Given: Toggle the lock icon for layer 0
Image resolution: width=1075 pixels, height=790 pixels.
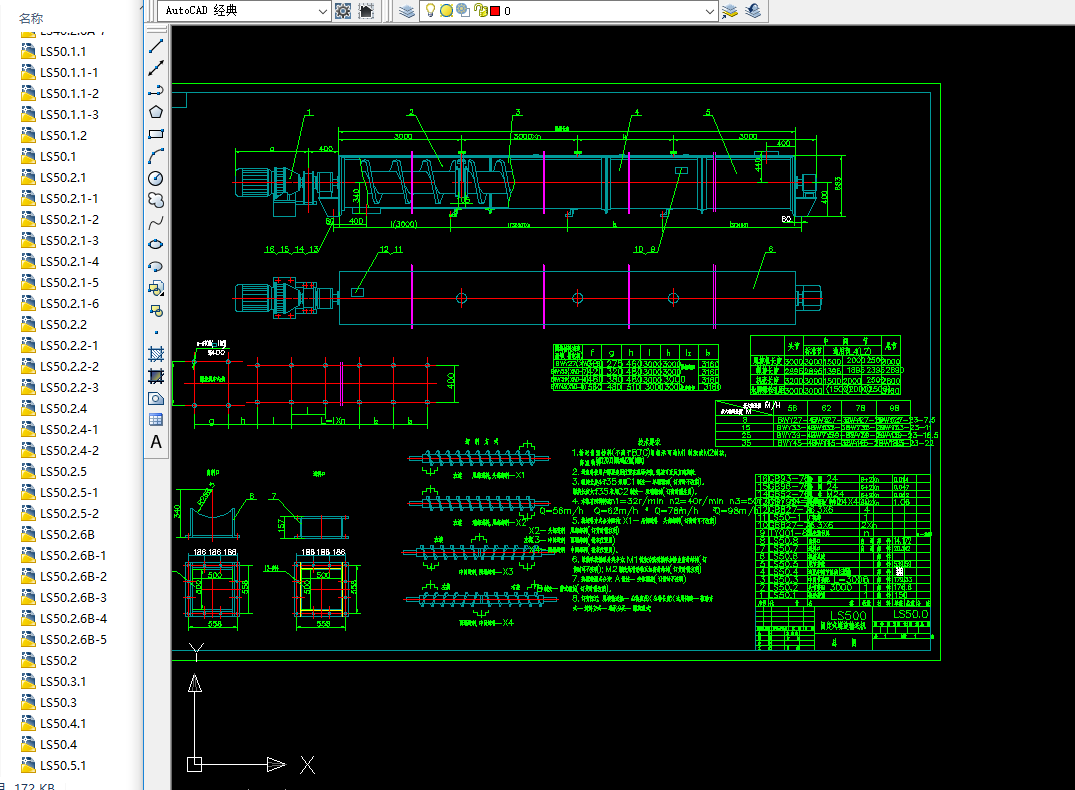Looking at the screenshot, I should [x=480, y=10].
